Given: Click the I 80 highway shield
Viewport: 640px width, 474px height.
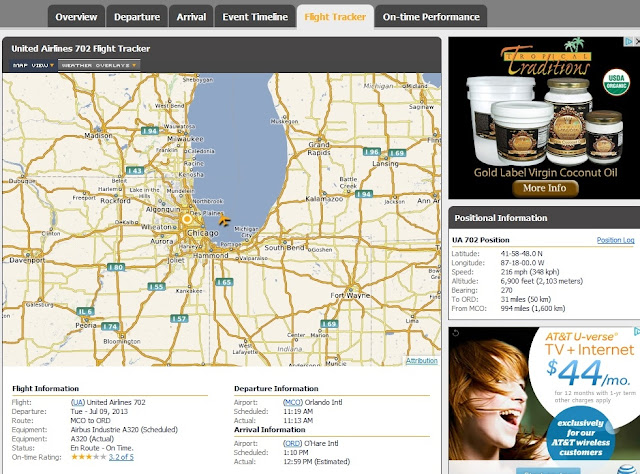Looking at the screenshot, I should 116,267.
